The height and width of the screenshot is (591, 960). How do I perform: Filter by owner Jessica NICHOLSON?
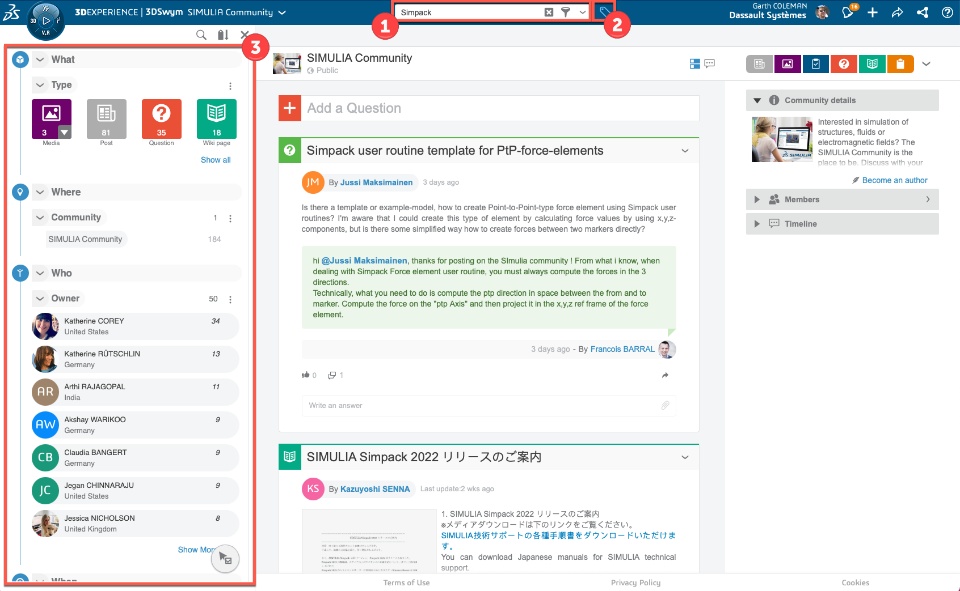(135, 523)
